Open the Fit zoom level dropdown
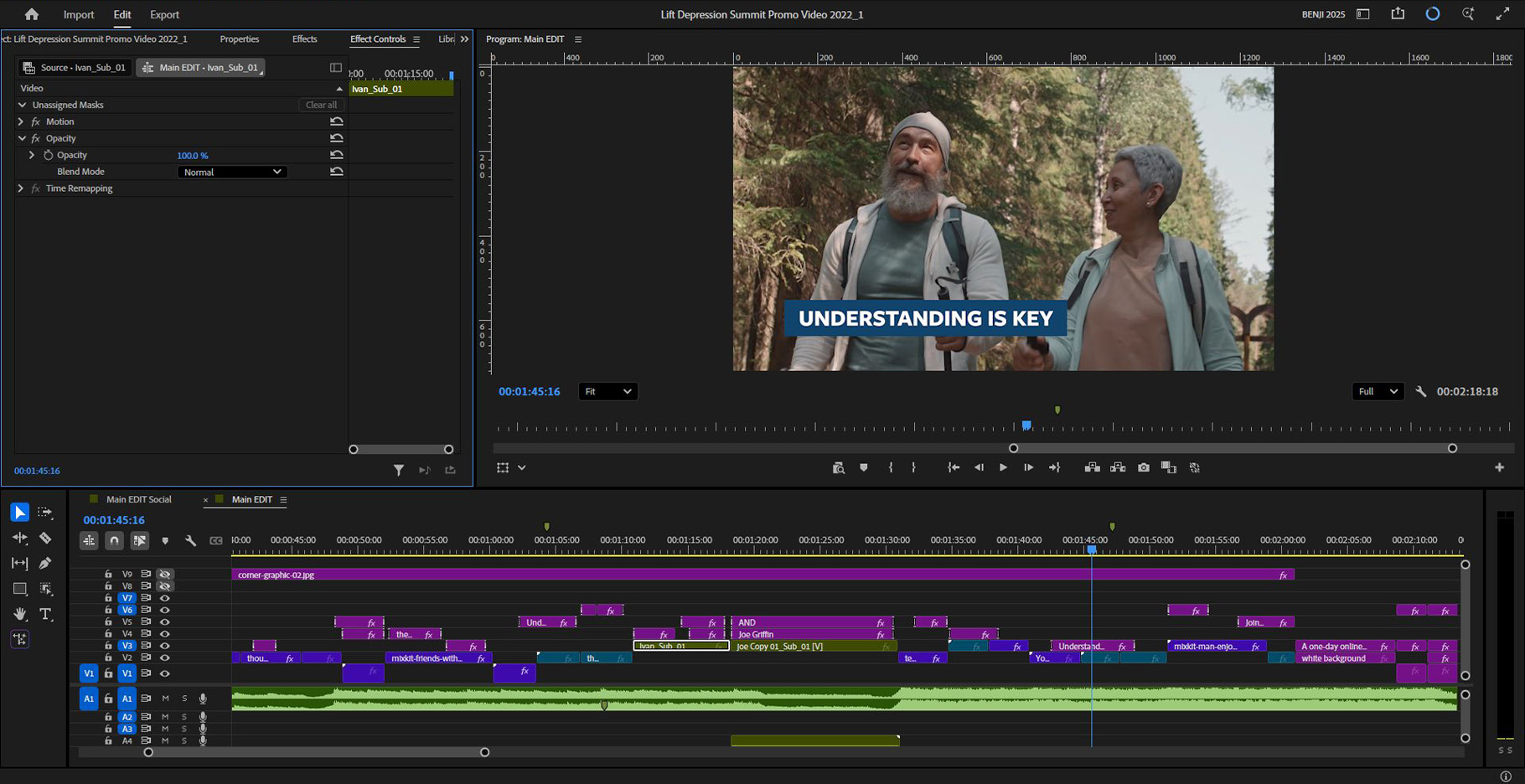Viewport: 1525px width, 784px height. [x=607, y=391]
